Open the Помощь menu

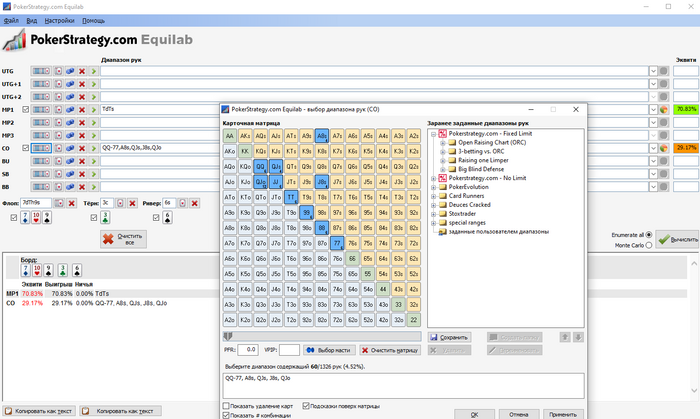point(93,21)
